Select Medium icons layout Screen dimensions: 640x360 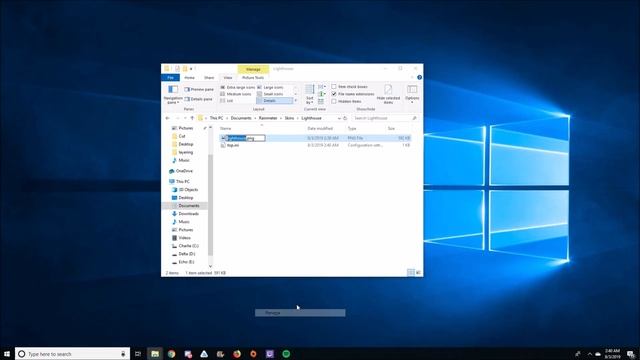pos(236,94)
